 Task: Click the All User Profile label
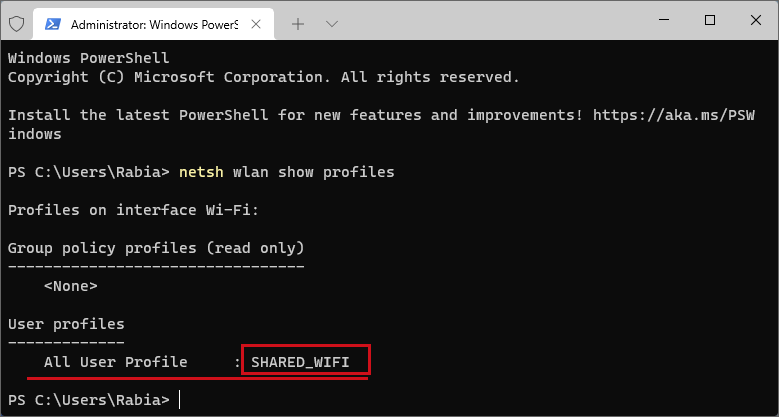click(116, 362)
